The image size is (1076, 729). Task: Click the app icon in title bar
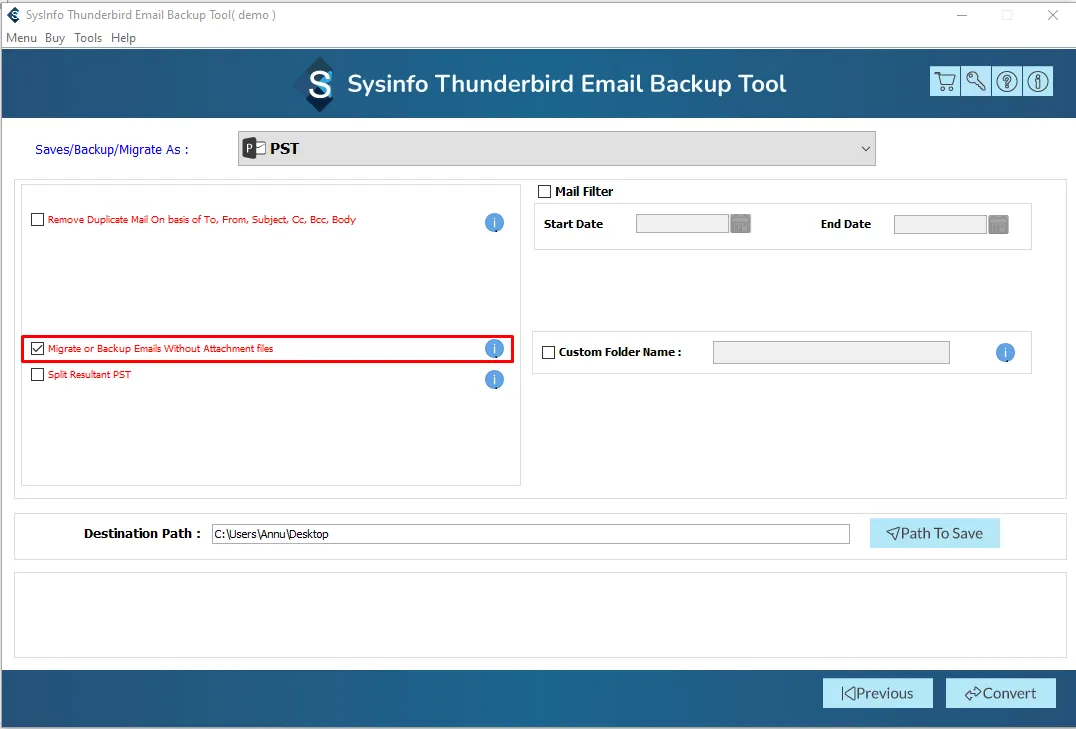(x=13, y=14)
